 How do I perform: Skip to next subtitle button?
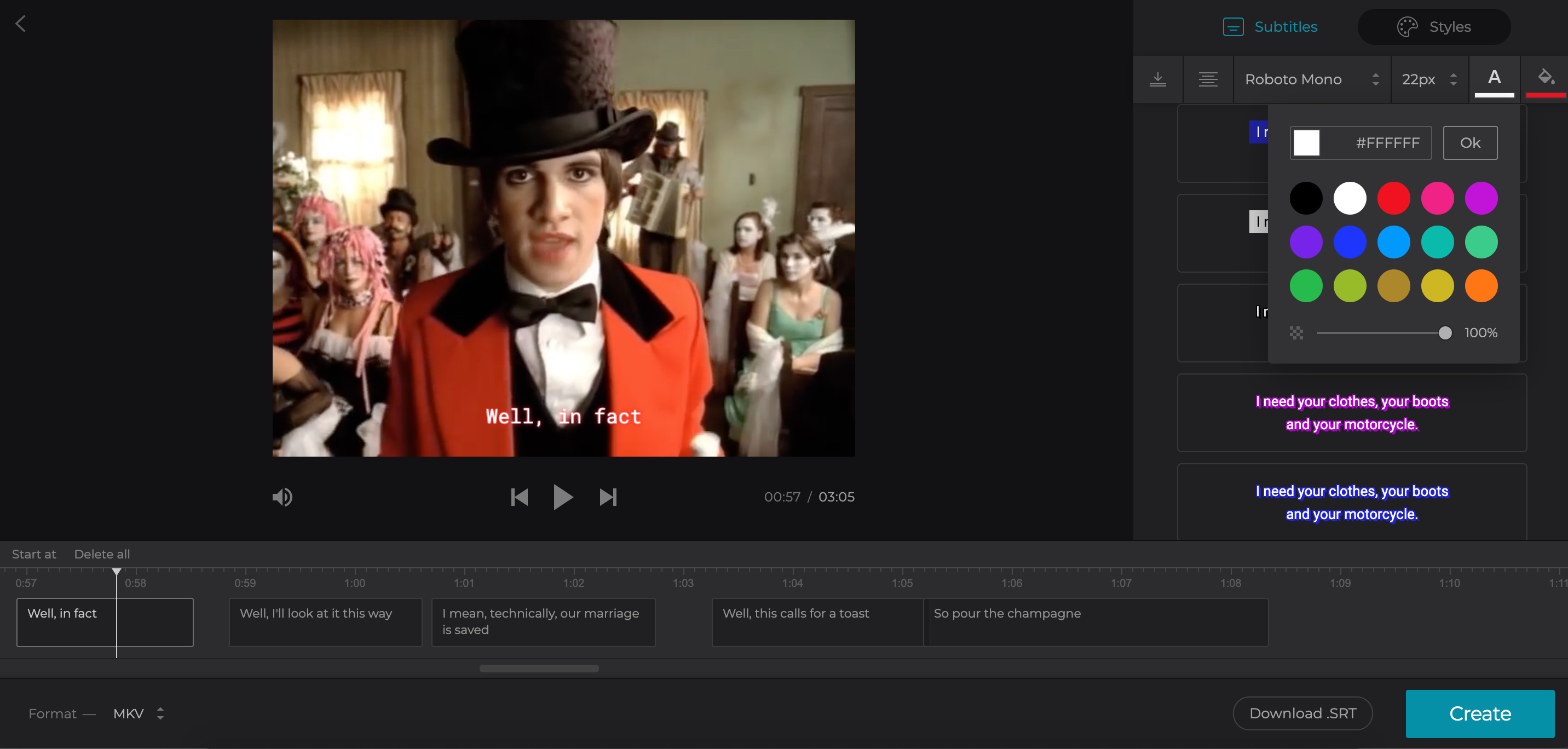(x=608, y=497)
